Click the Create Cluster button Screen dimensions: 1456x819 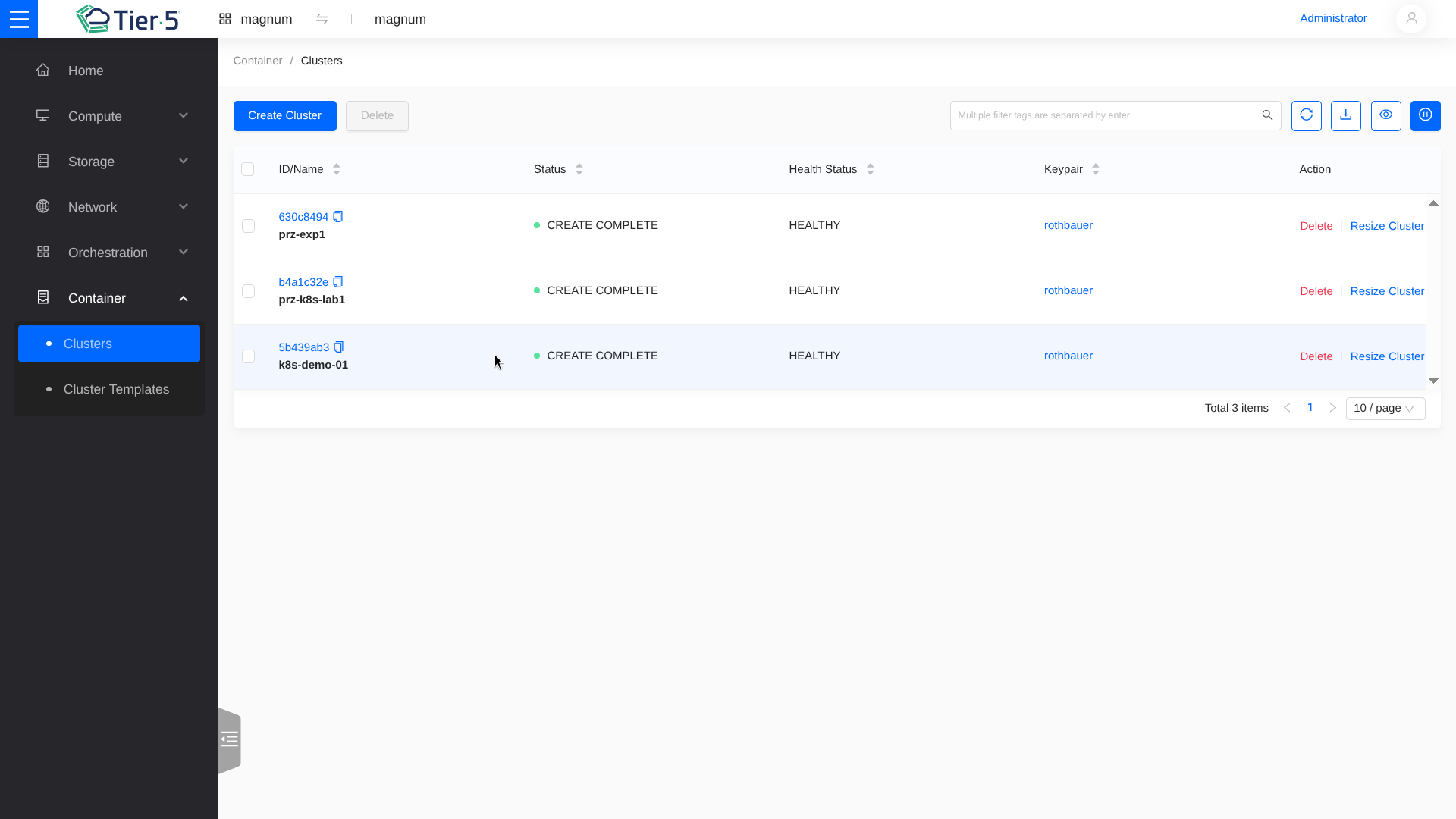284,116
